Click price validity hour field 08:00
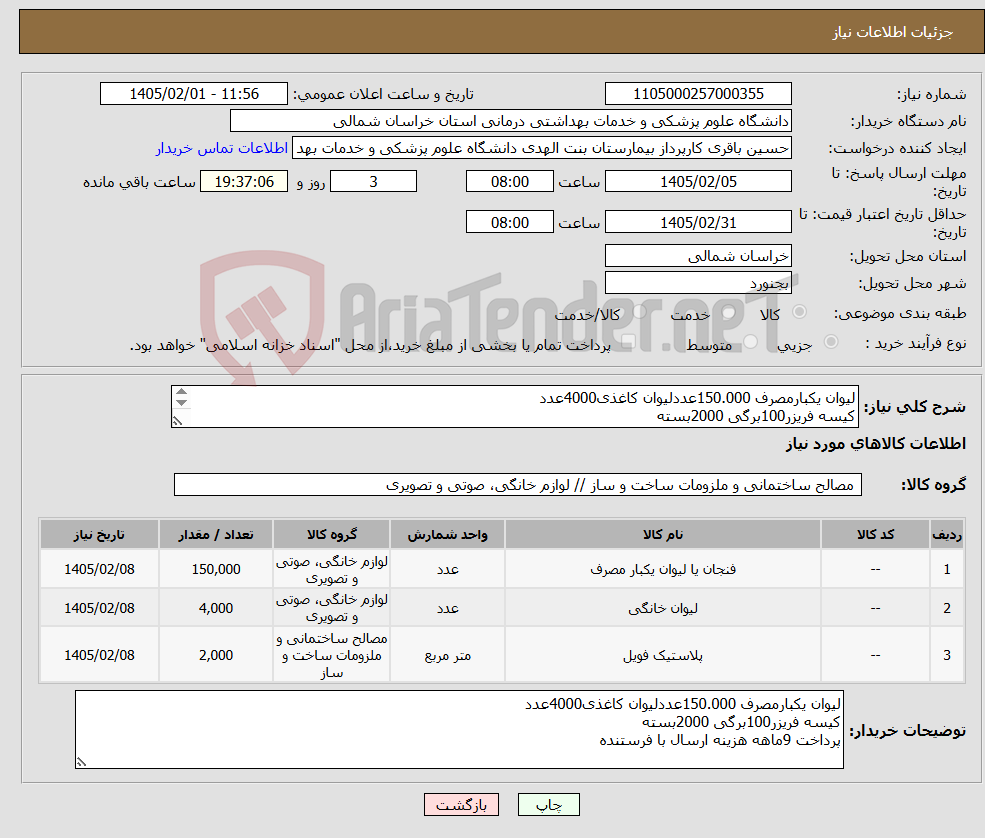Viewport: 985px width, 838px height. (x=509, y=222)
